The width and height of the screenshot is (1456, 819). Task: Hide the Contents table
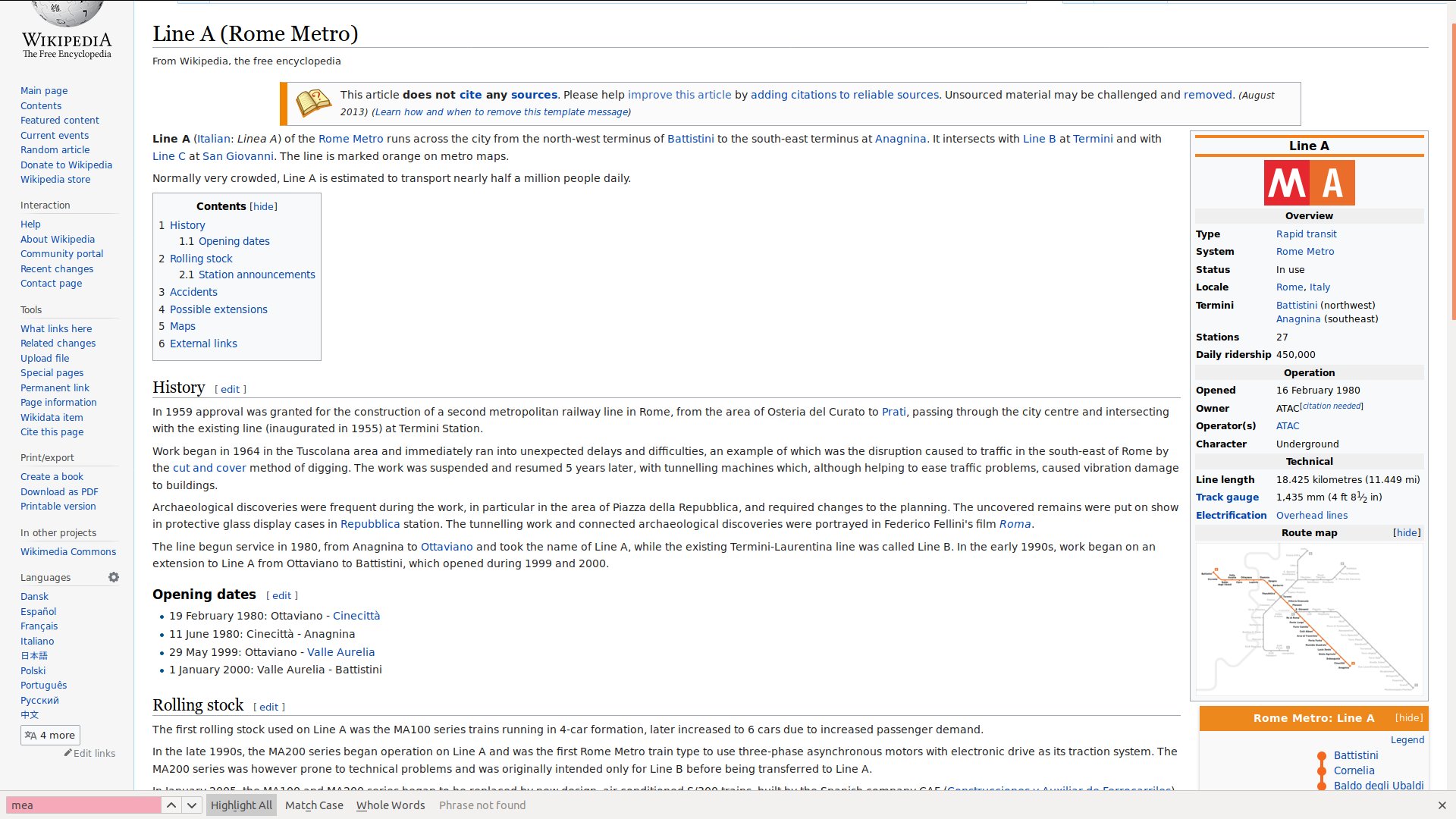click(263, 206)
